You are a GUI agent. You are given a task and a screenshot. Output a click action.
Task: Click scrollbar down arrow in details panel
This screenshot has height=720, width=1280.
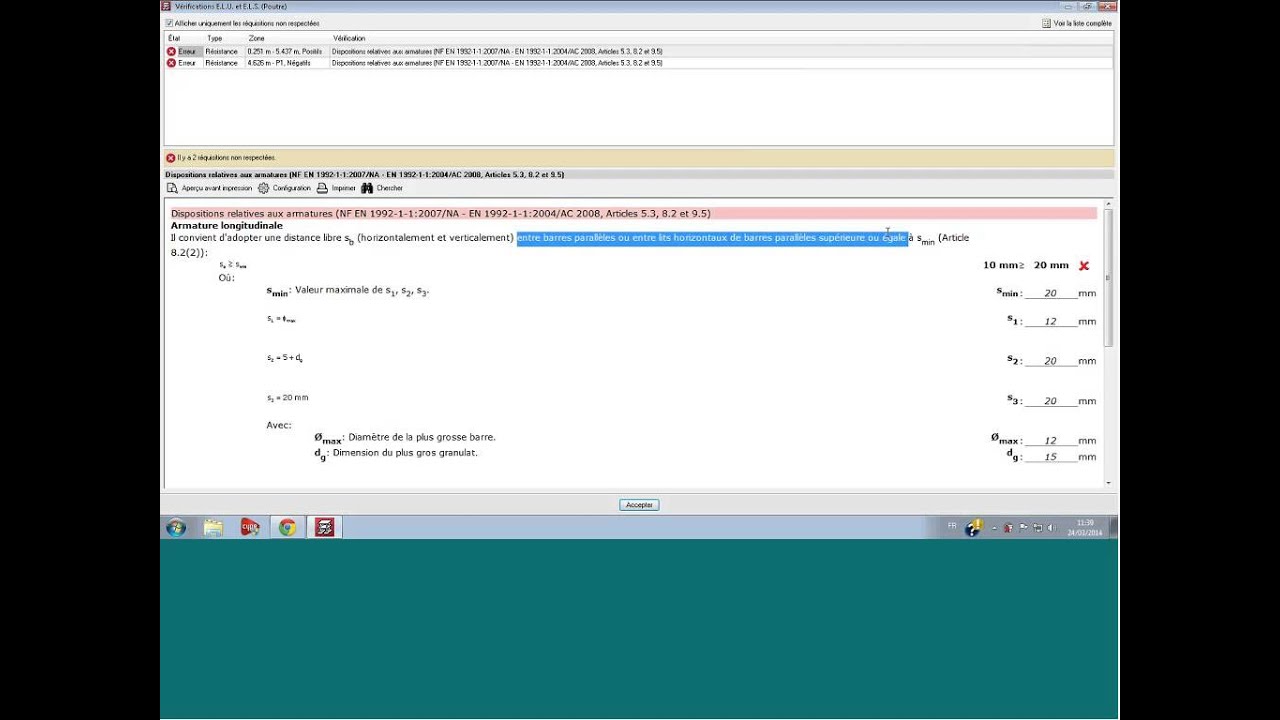click(1108, 483)
